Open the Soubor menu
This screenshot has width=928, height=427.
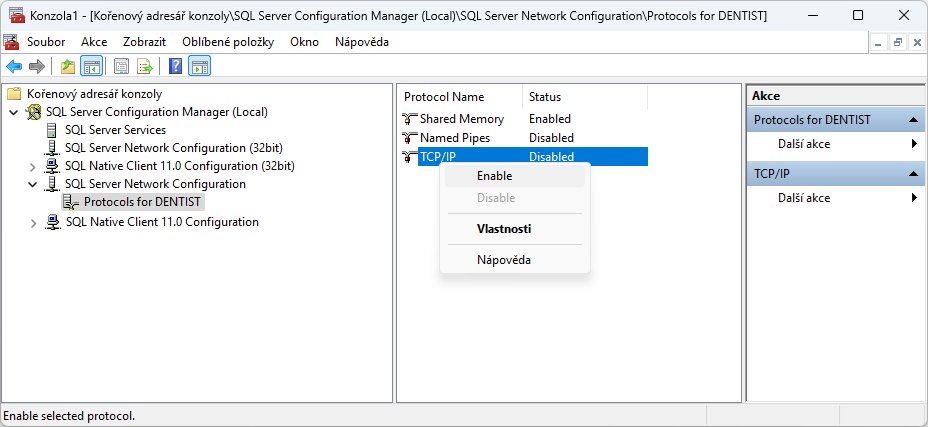(46, 42)
